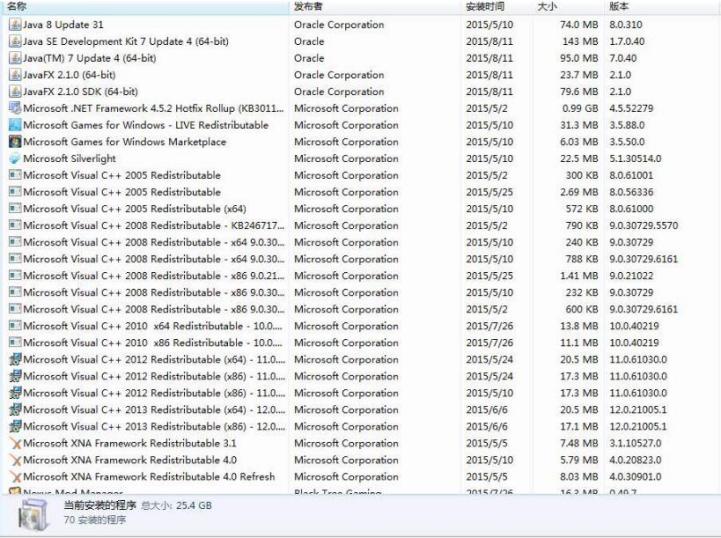This screenshot has height=538, width=721.
Task: Click icon of Visual C++ 2010 x86 Redistributable
Action: pos(15,343)
